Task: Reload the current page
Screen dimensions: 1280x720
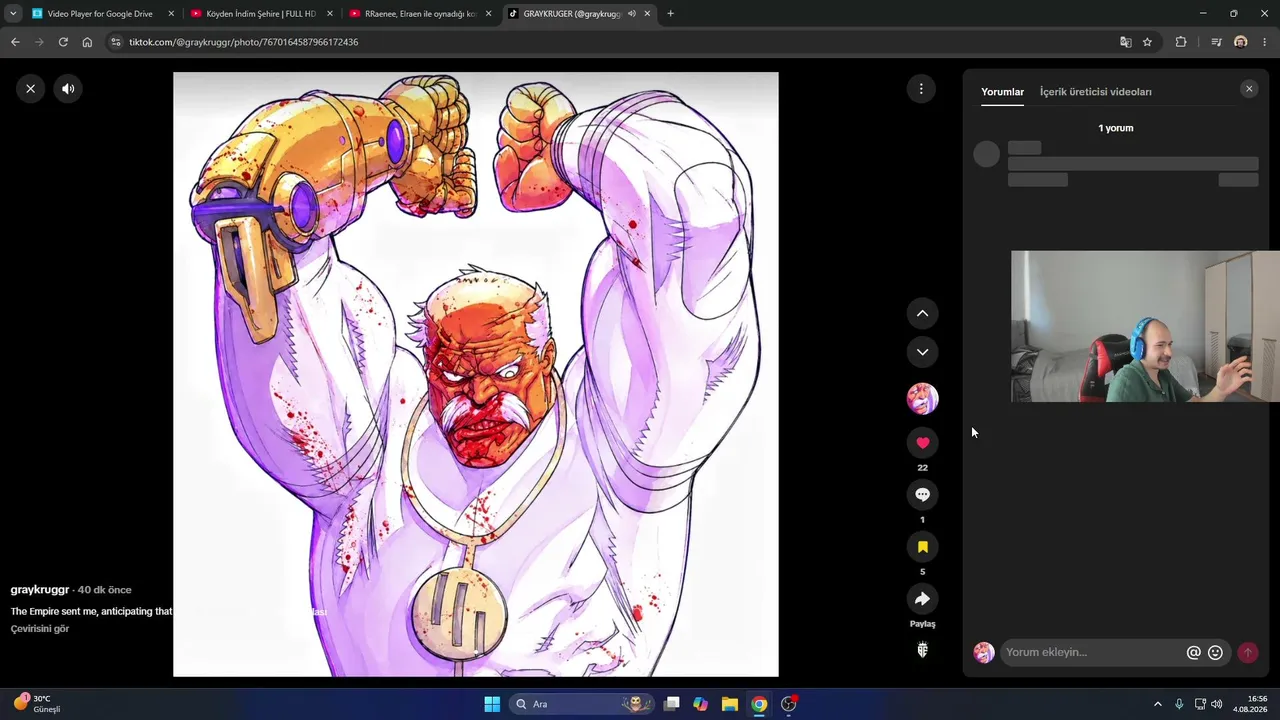Action: point(63,42)
